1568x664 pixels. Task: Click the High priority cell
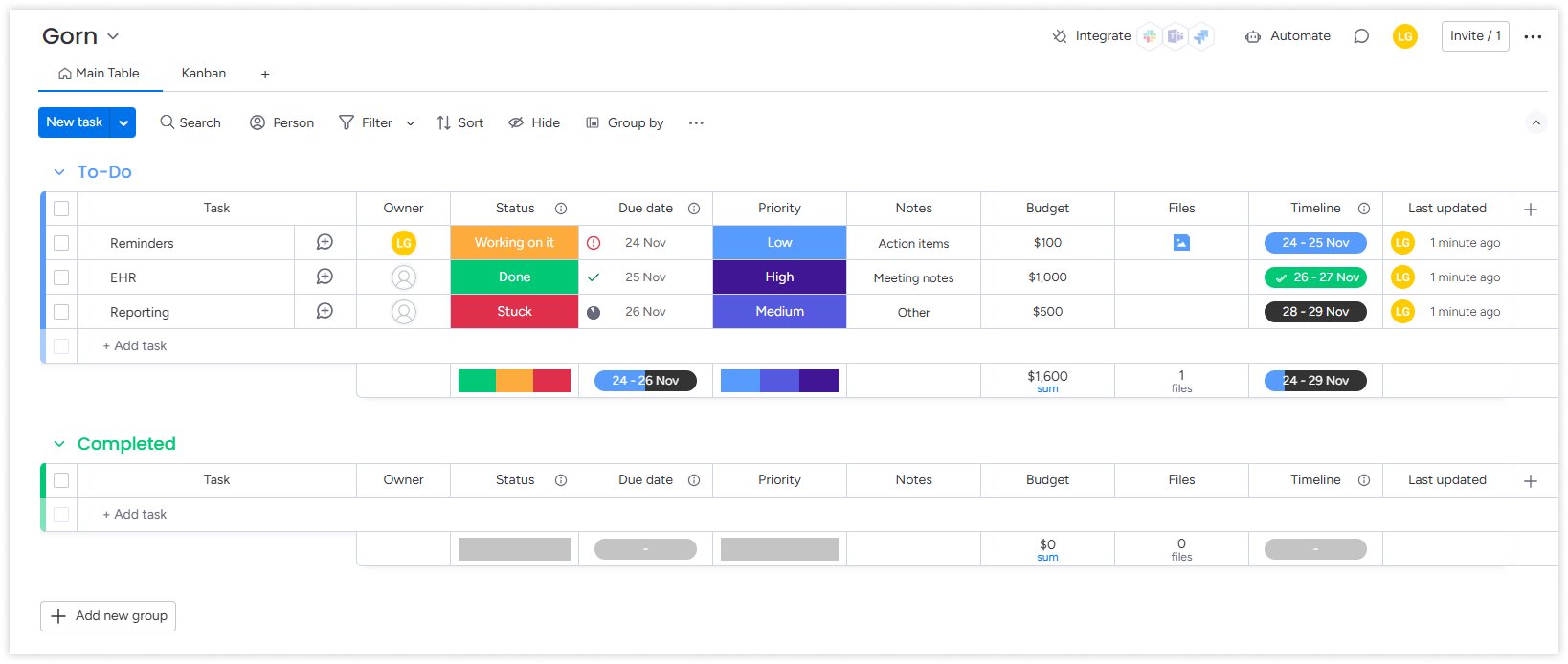coord(779,277)
